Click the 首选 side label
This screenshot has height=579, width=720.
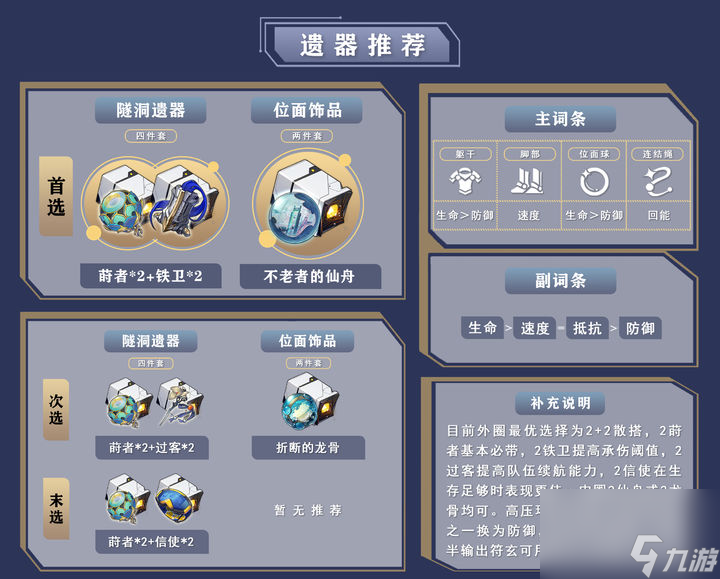coord(56,196)
